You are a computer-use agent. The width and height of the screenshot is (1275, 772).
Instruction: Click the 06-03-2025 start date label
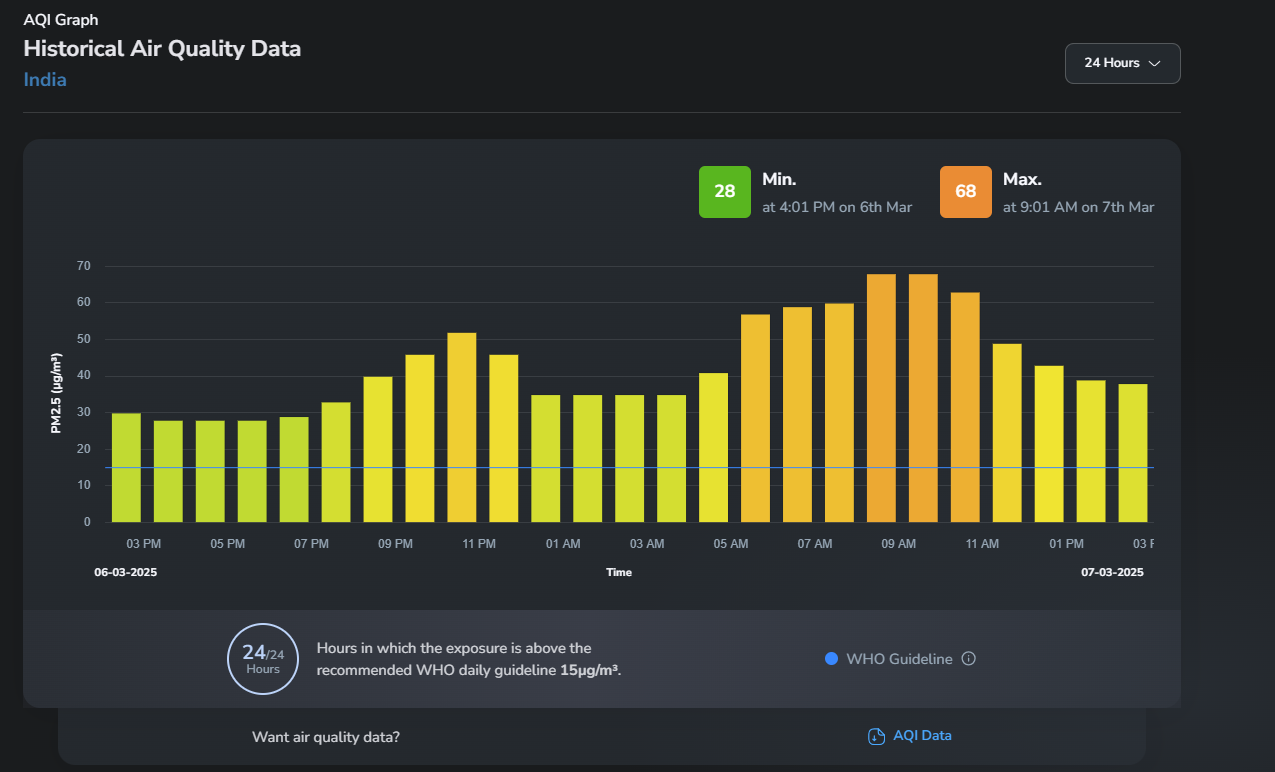pos(126,573)
